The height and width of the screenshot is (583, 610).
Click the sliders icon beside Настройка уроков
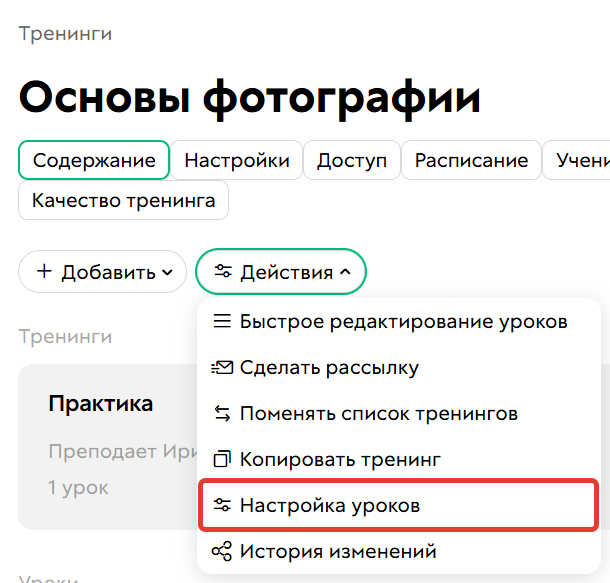[x=222, y=505]
